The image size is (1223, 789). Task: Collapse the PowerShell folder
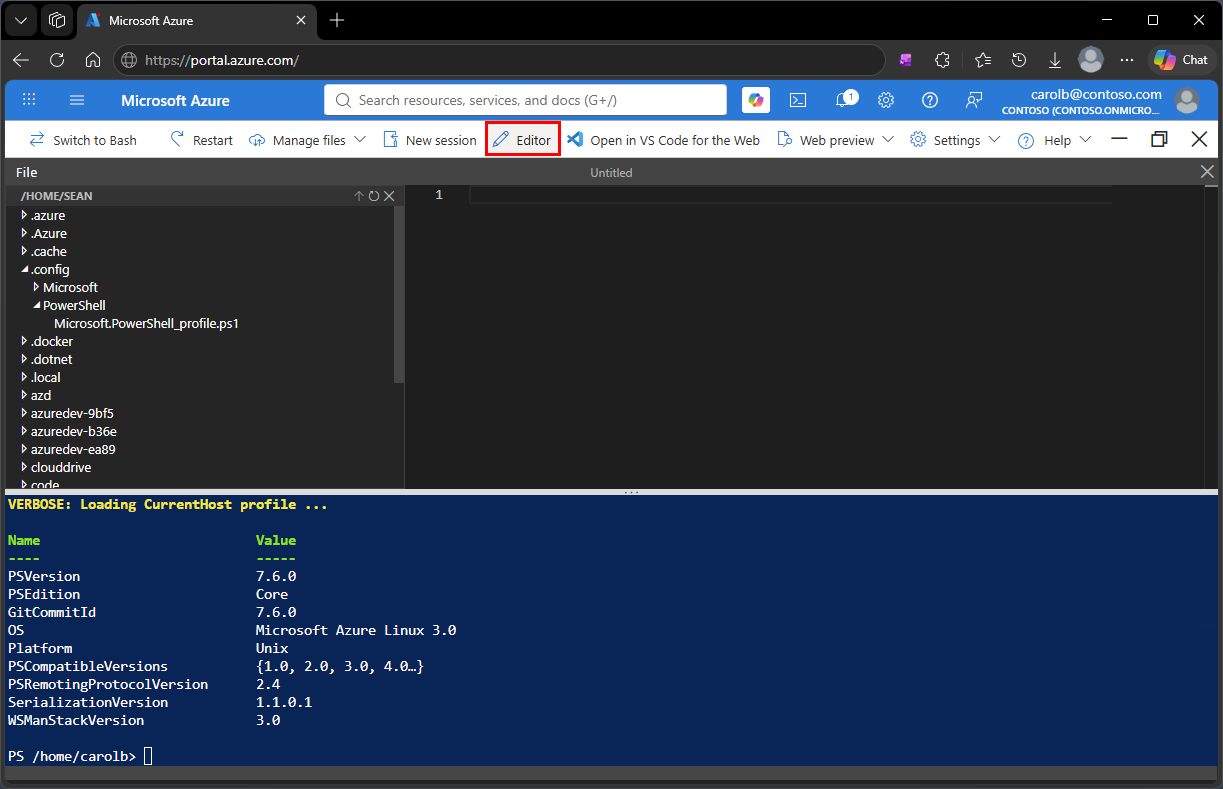point(37,305)
